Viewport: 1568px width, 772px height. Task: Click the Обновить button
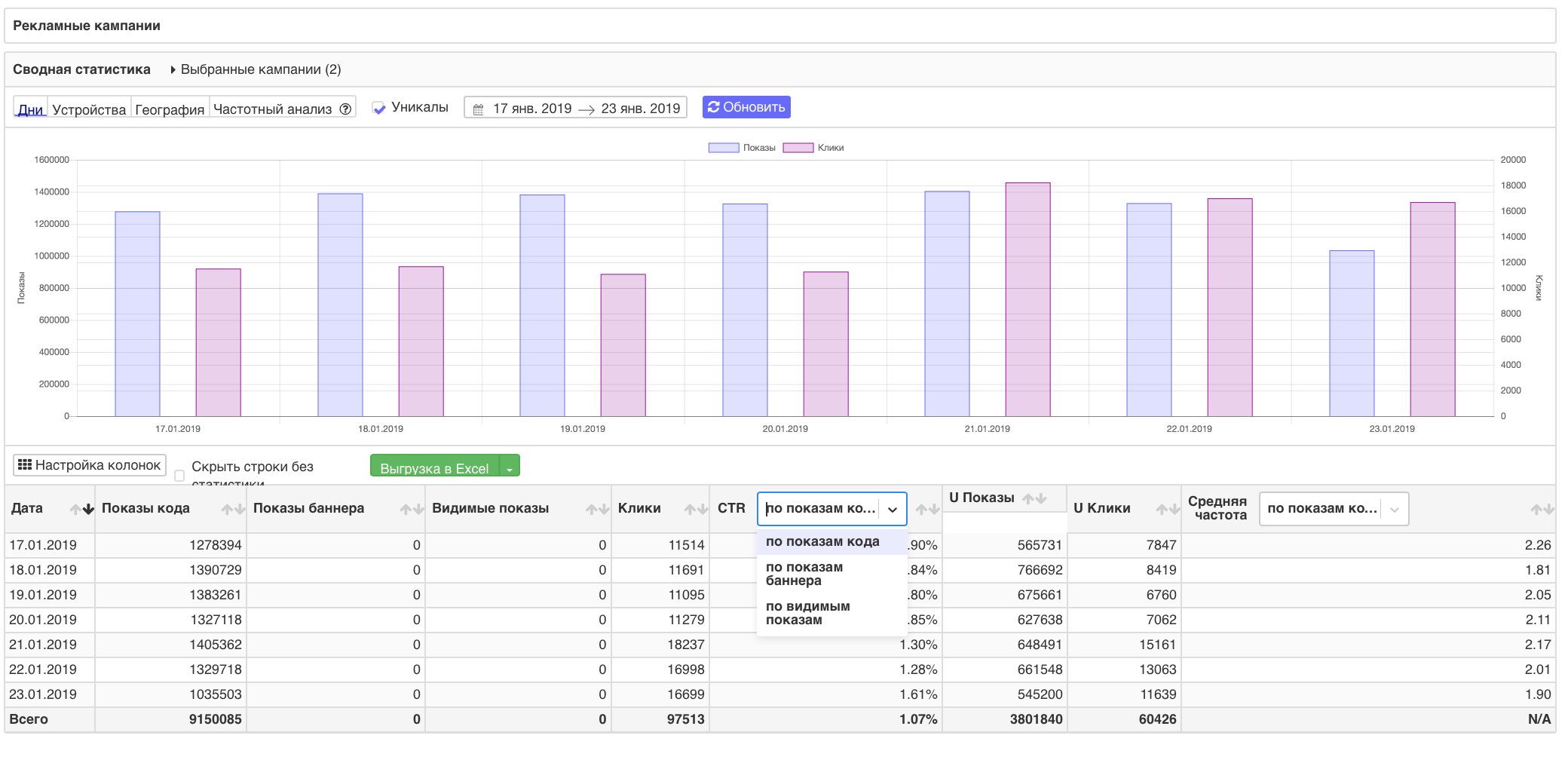pos(746,107)
